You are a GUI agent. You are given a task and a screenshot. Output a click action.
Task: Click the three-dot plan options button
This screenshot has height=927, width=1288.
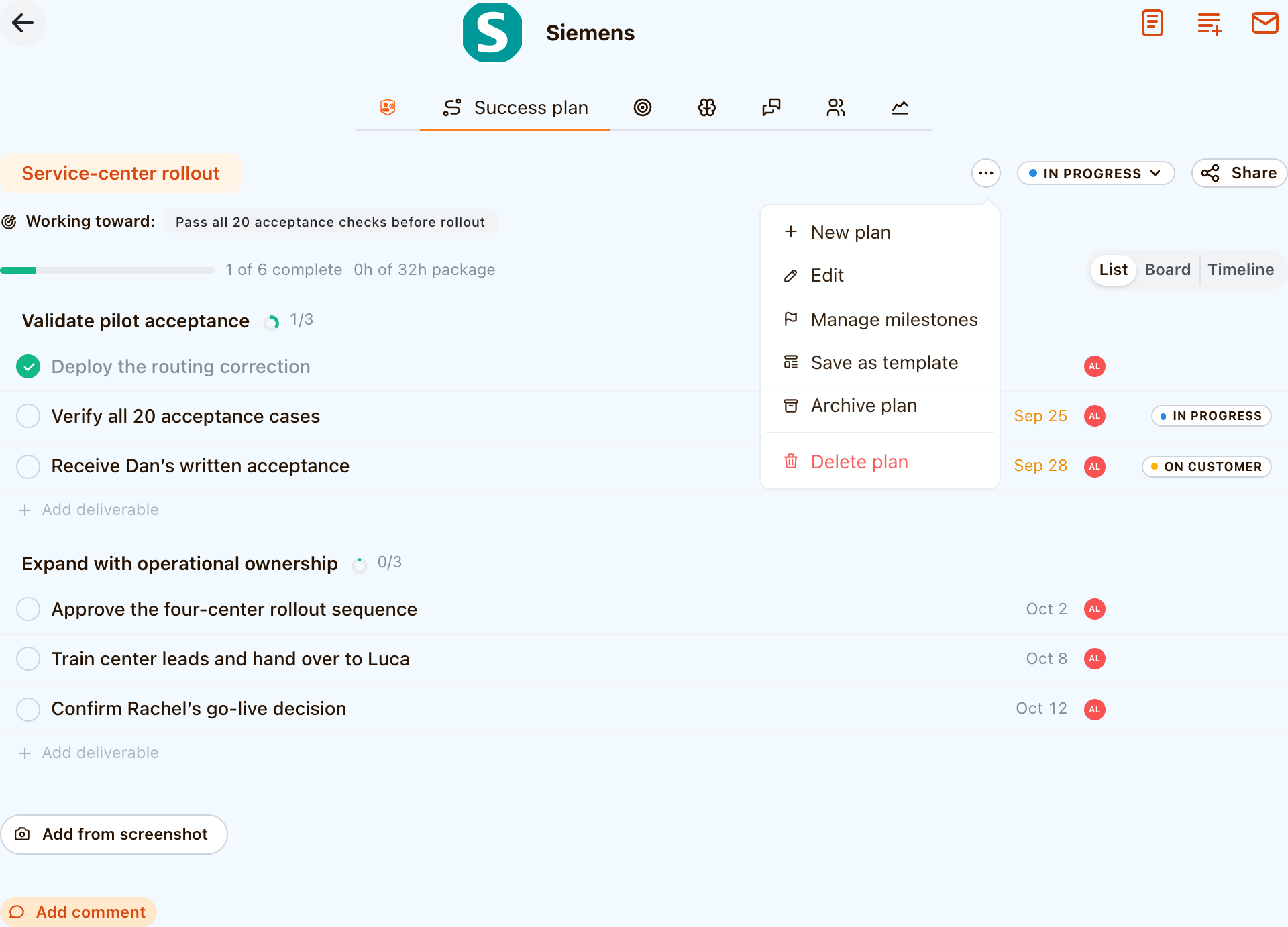pyautogui.click(x=986, y=173)
